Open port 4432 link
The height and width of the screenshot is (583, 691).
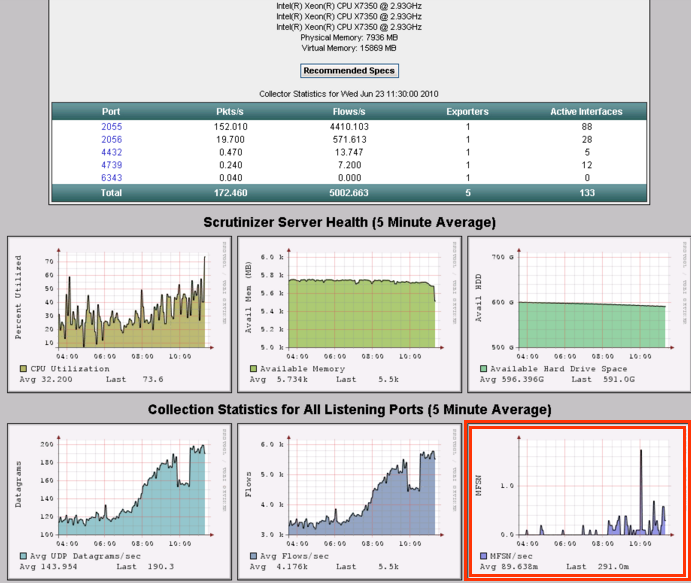[x=111, y=152]
